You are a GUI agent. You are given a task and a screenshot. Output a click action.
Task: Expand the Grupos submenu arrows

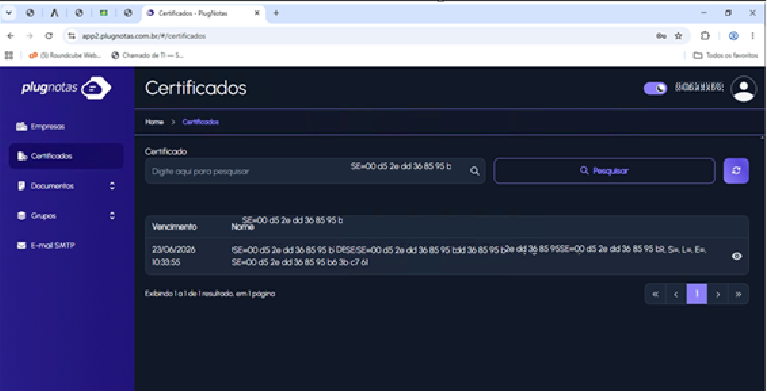(113, 216)
